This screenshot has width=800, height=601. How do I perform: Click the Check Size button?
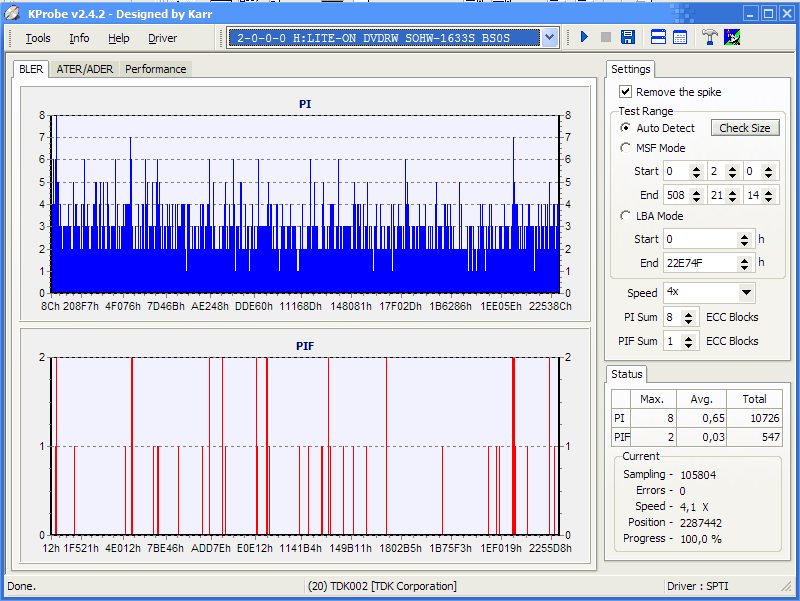745,128
